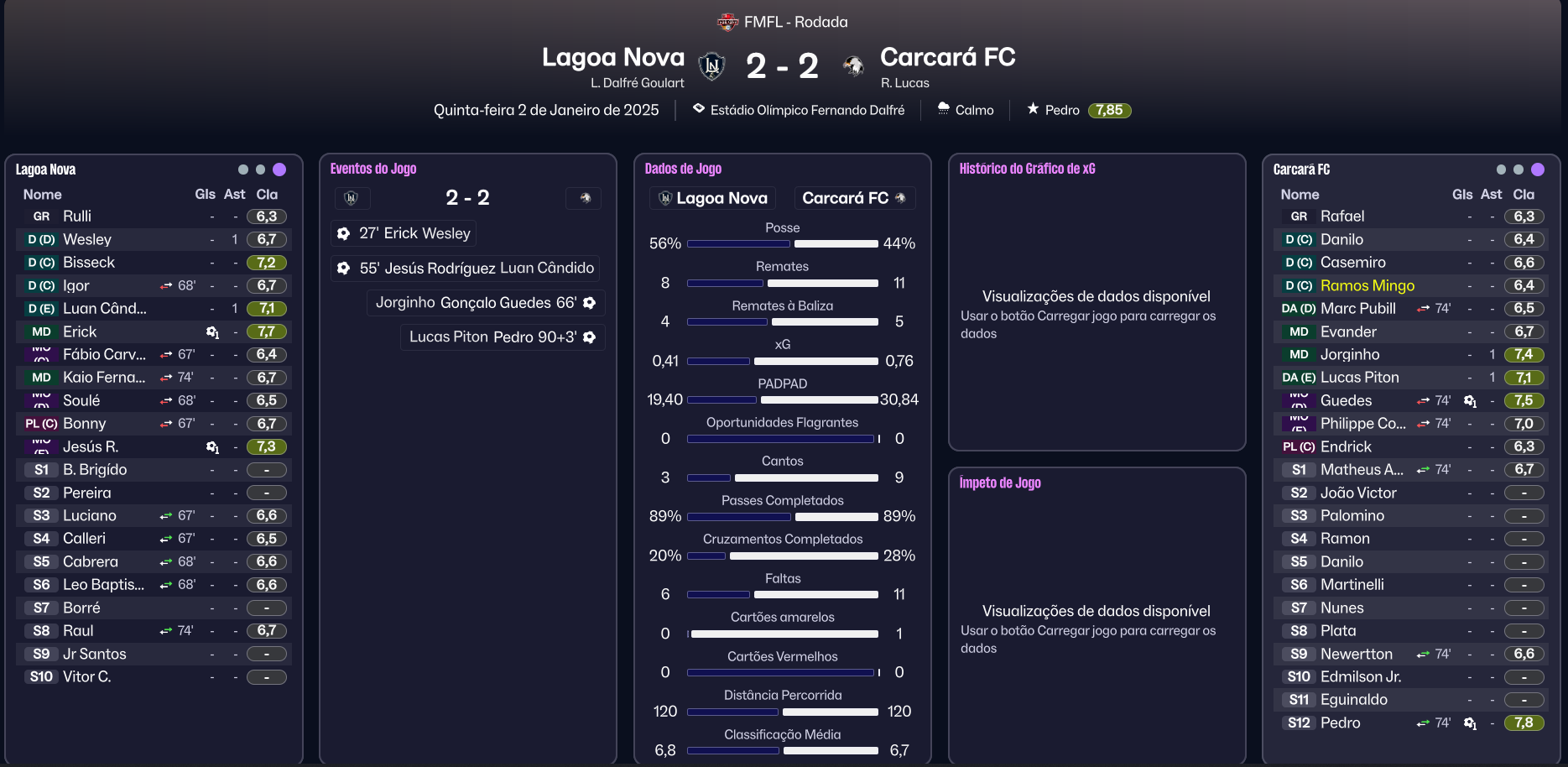Click the Carcará FC crest beside the score
Image resolution: width=1568 pixels, height=767 pixels.
pos(854,65)
